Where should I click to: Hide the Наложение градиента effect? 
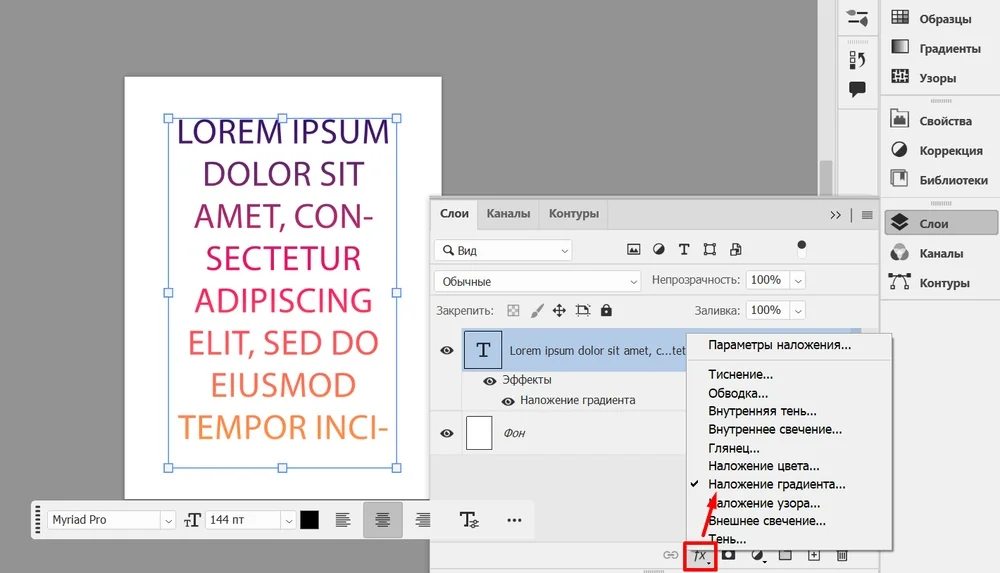[x=508, y=401]
